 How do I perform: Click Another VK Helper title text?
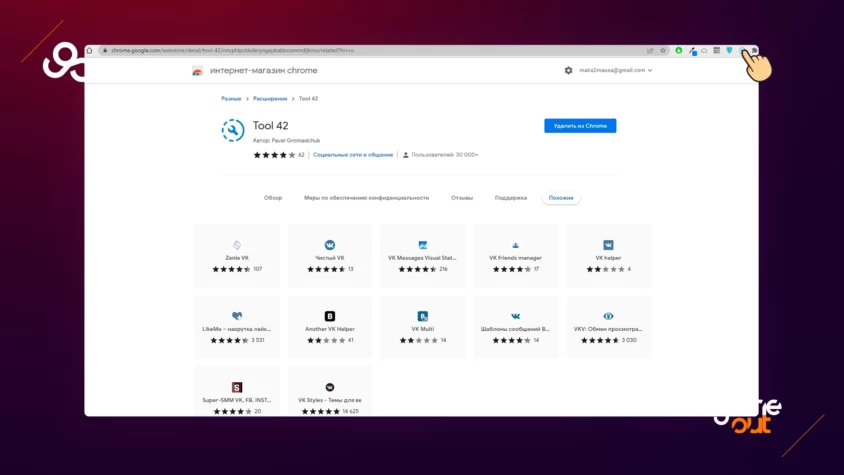click(x=330, y=329)
